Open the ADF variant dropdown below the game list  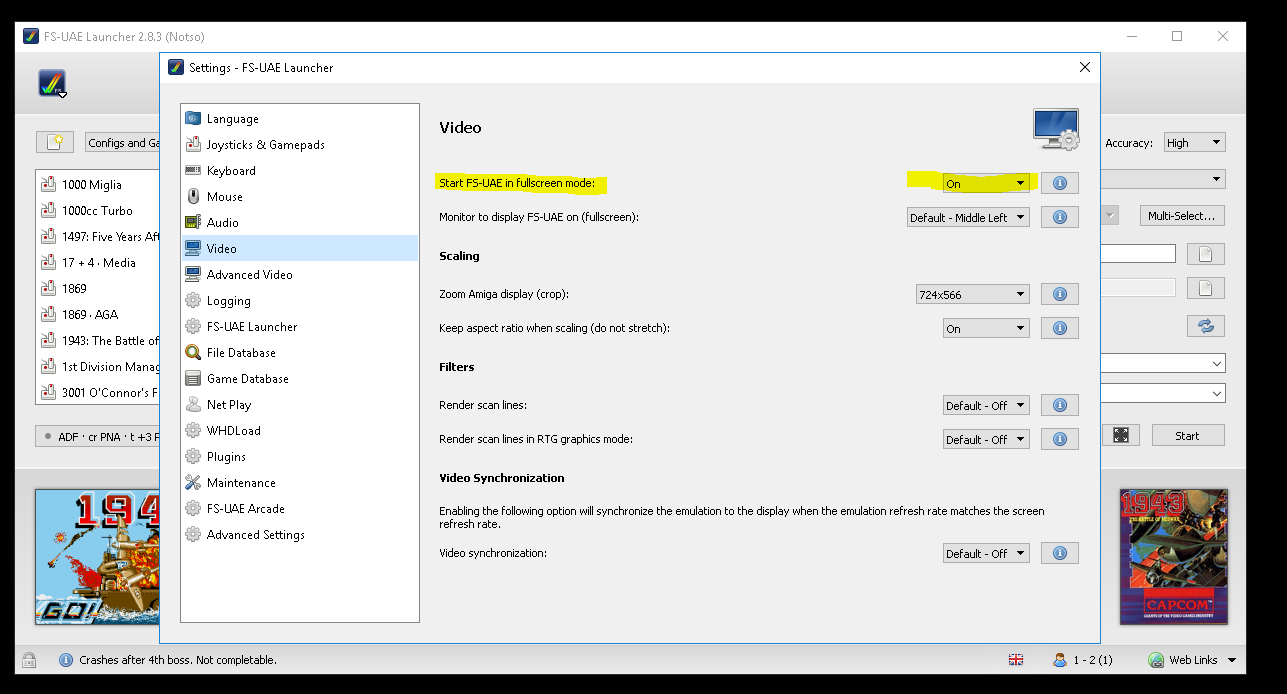coord(98,436)
